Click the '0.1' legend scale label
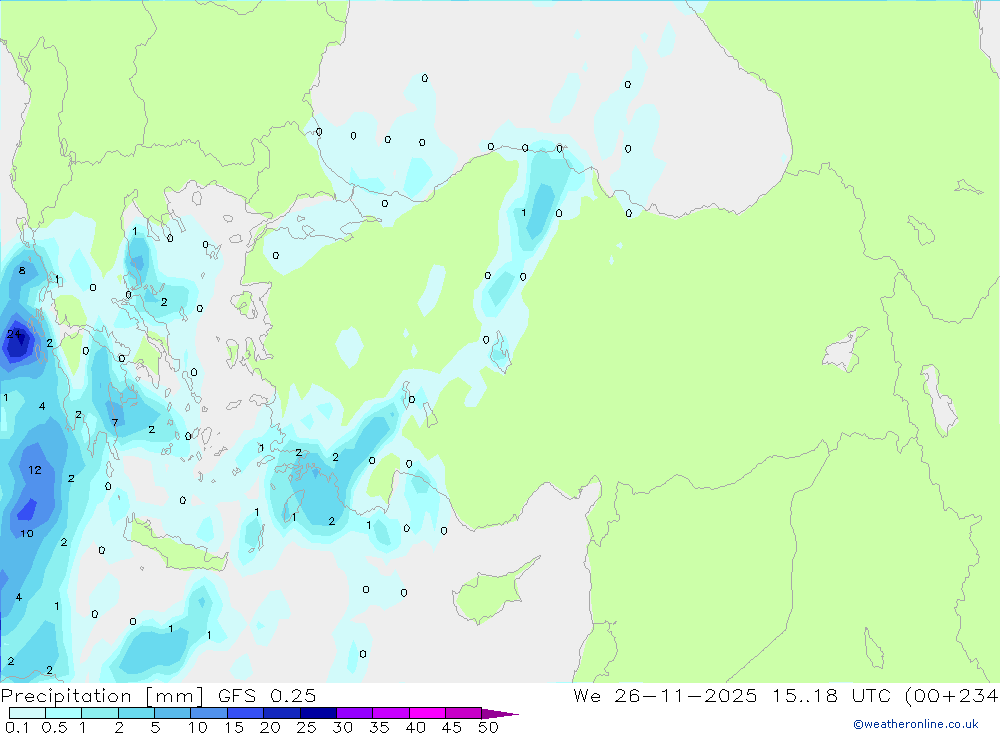Image resolution: width=1000 pixels, height=733 pixels. (17, 727)
